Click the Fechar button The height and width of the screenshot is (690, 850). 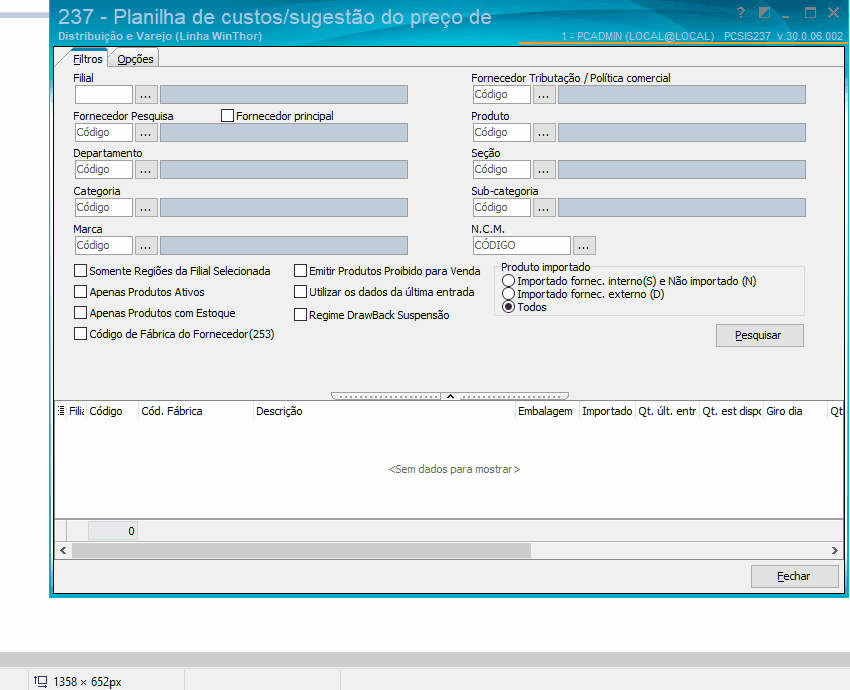pyautogui.click(x=794, y=576)
